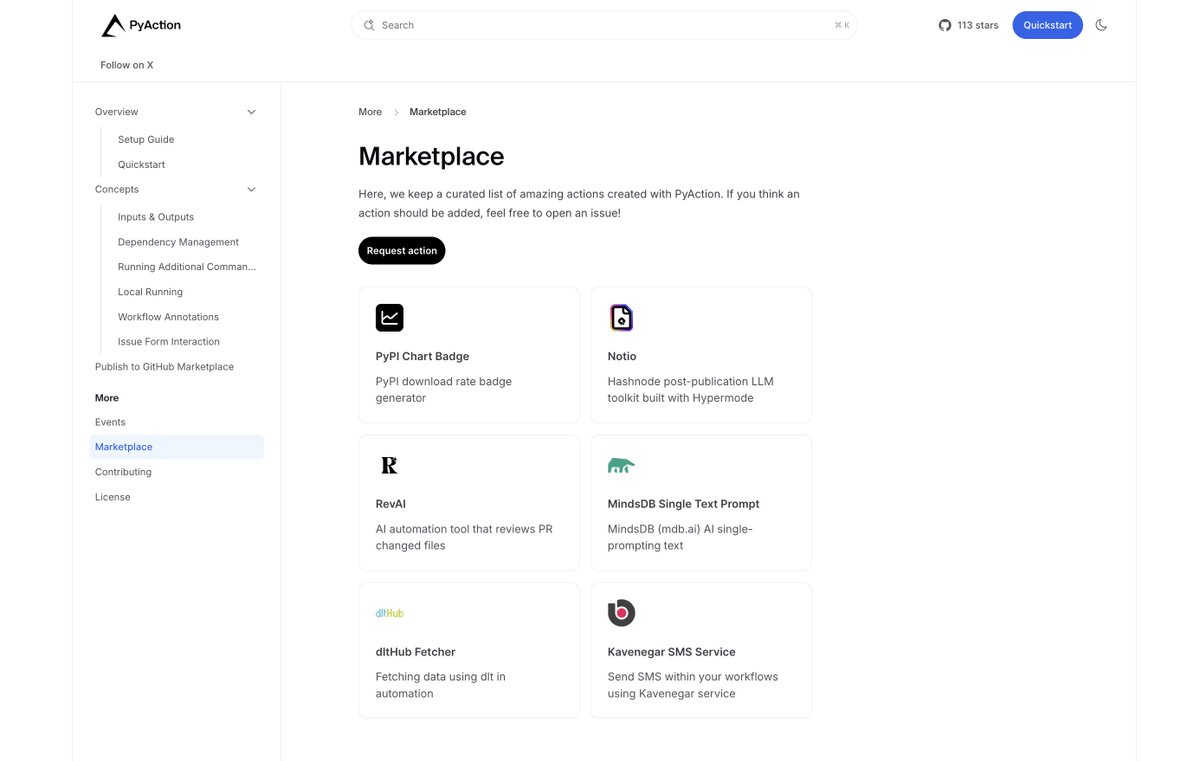Open Workflow Annotations page

[168, 317]
